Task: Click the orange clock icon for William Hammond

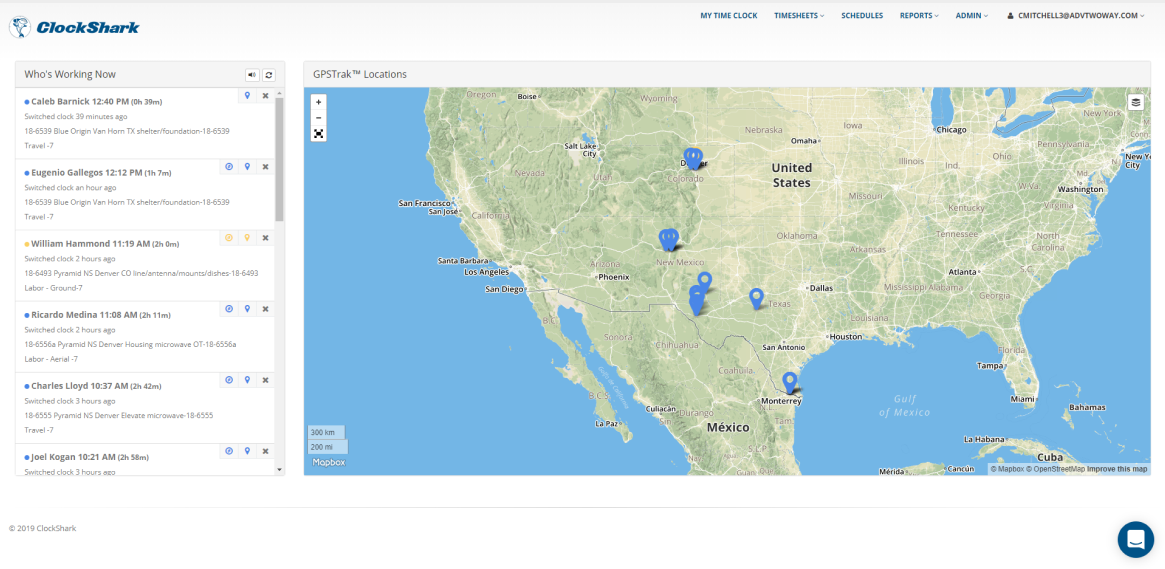Action: (229, 238)
